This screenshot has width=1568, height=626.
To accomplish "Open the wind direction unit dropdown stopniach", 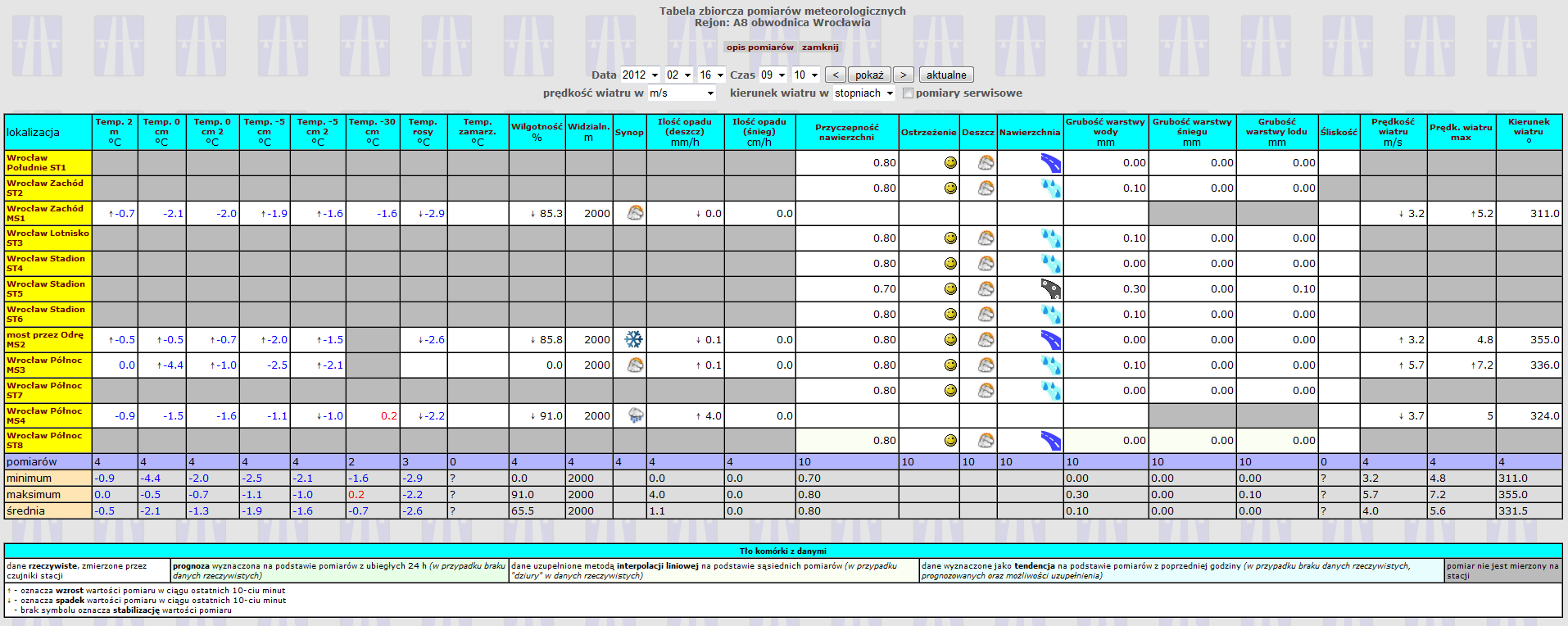I will [x=863, y=93].
